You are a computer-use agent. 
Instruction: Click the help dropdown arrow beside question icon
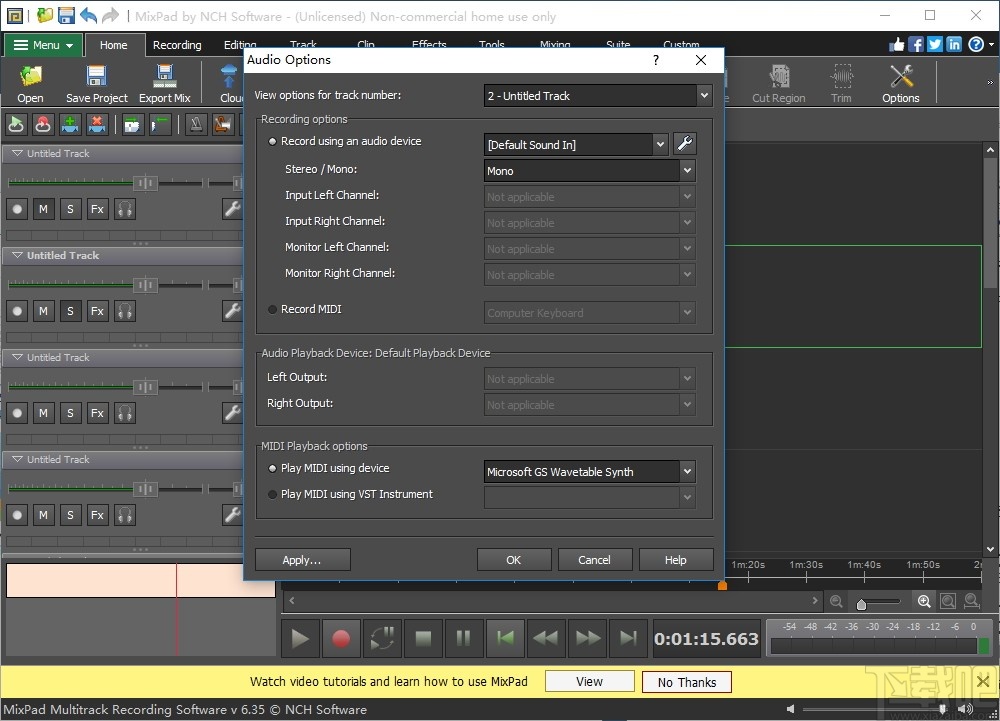[x=991, y=45]
